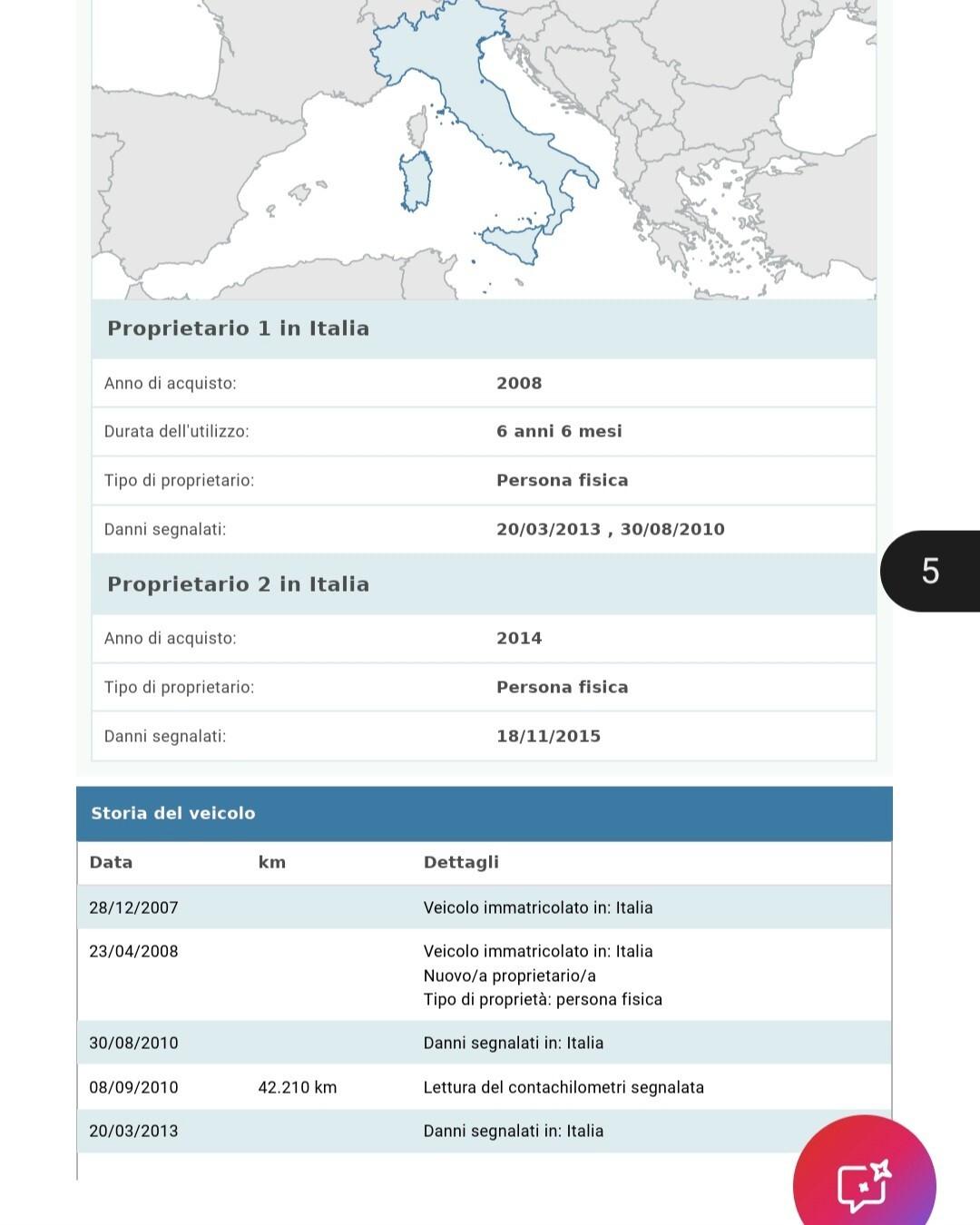Click the Data column header

pyautogui.click(x=111, y=862)
